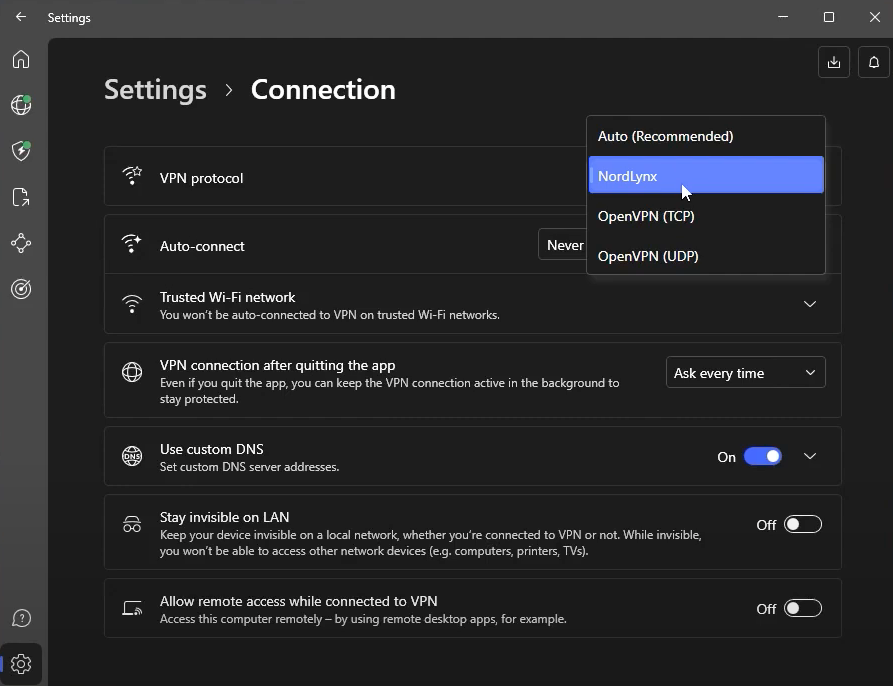Click the VPN protocol row icon

click(132, 175)
